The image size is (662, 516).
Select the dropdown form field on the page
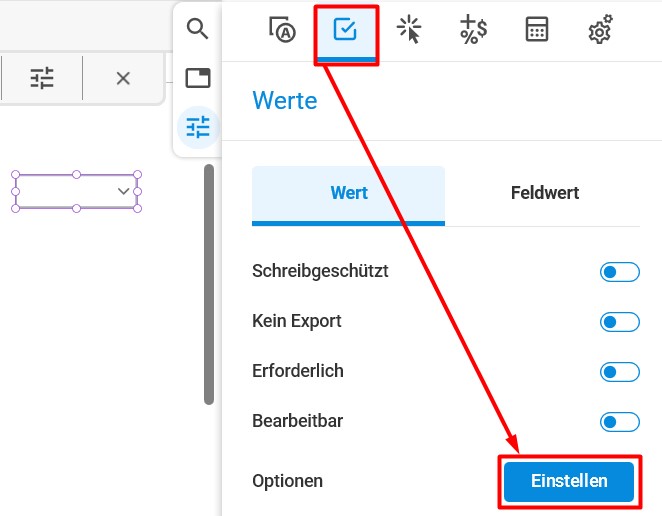point(76,191)
